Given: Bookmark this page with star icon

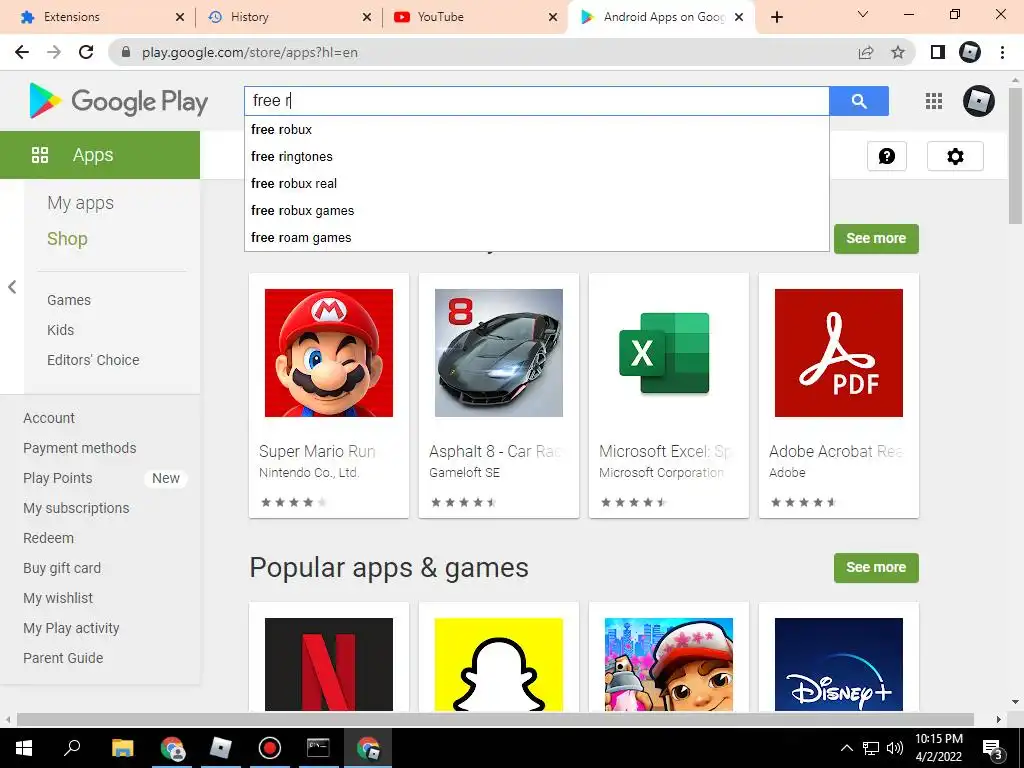Looking at the screenshot, I should click(898, 52).
